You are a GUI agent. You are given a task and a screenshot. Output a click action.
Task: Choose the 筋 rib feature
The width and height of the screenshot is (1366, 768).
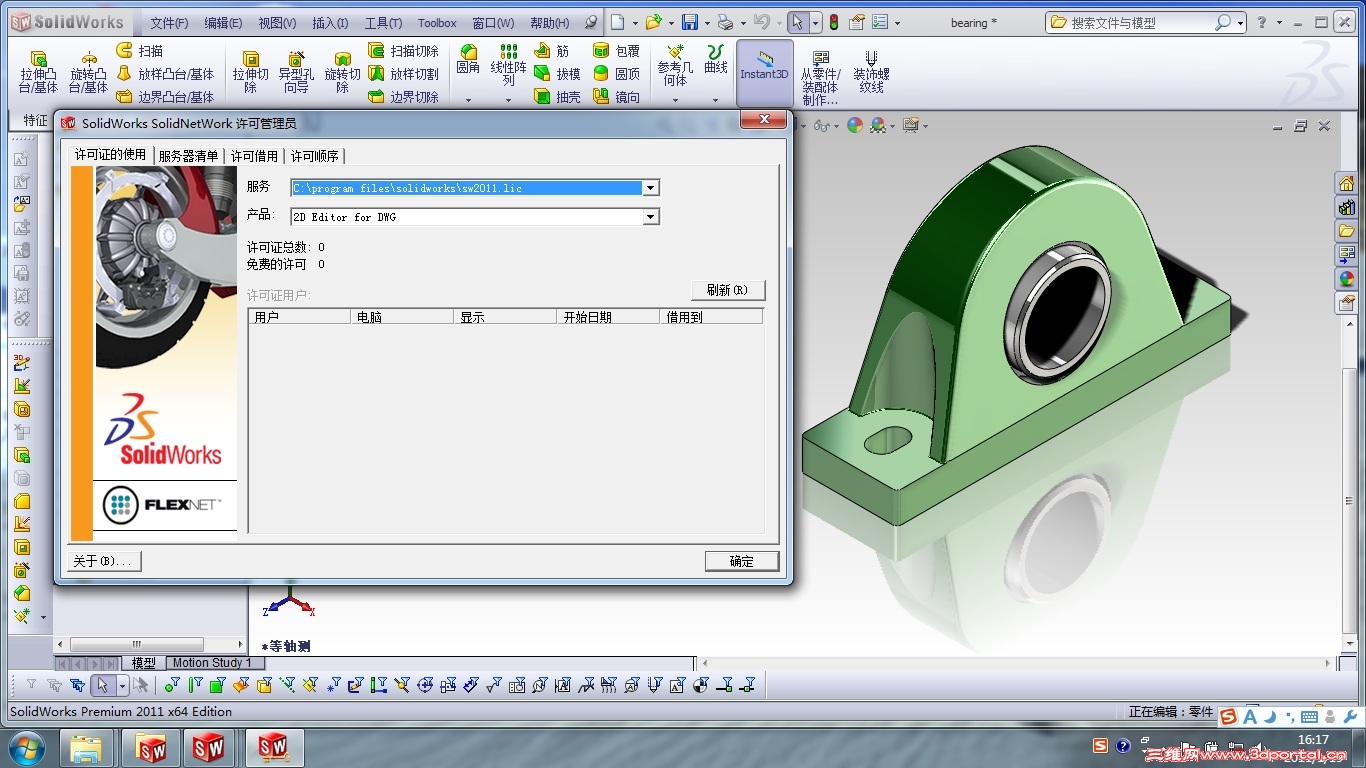551,51
